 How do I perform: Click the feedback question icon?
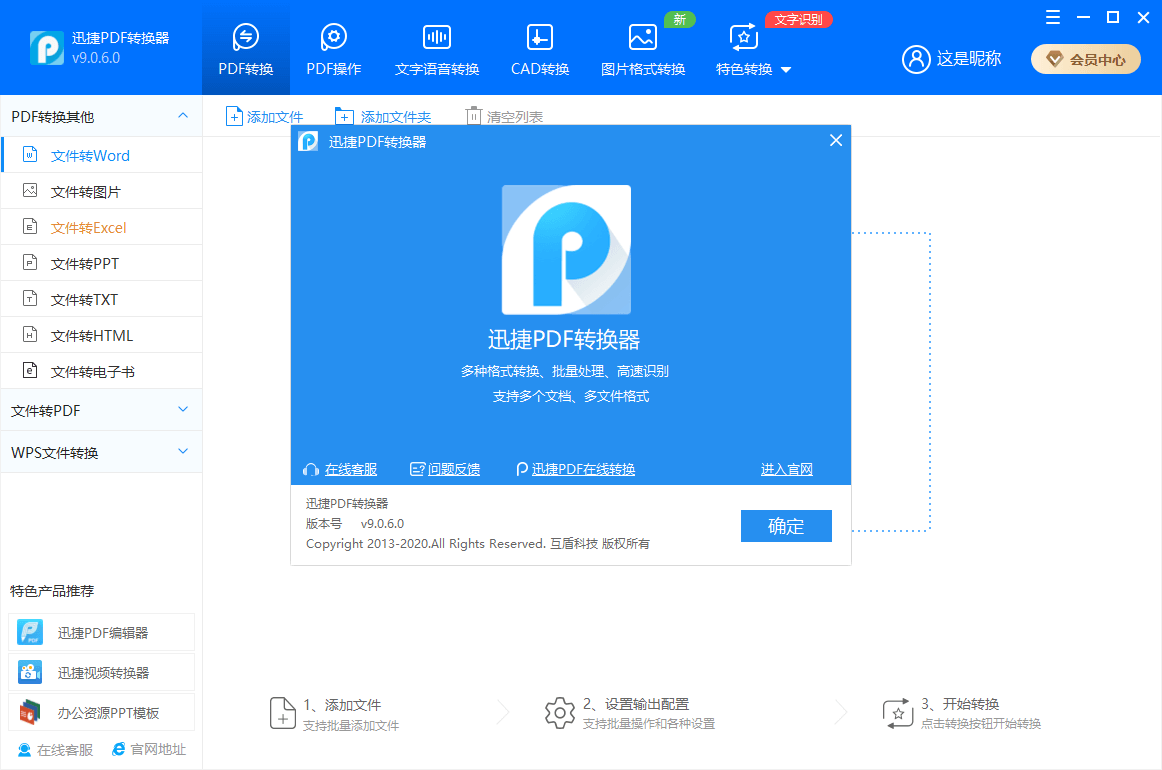click(417, 470)
